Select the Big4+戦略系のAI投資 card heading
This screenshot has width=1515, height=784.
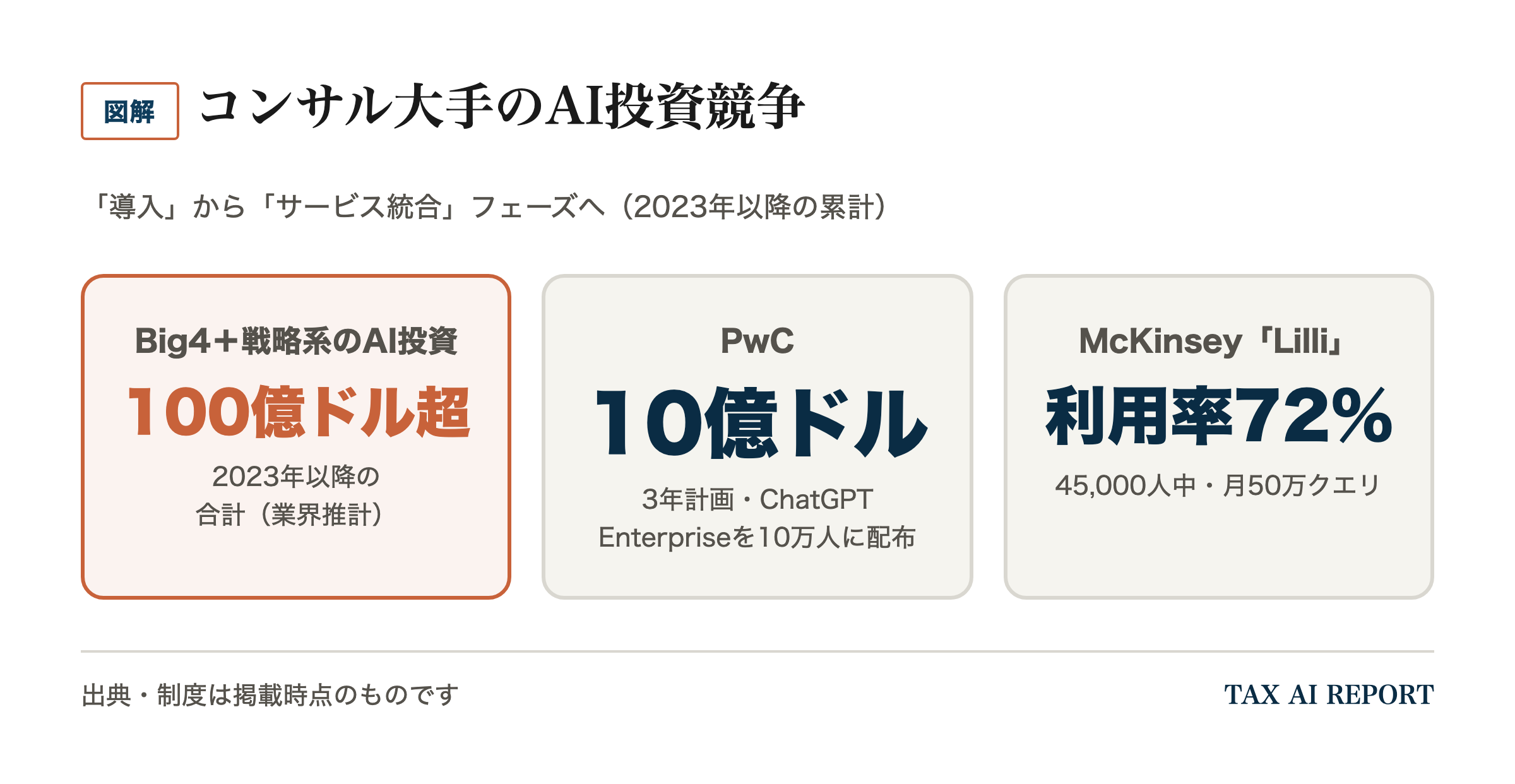coord(296,342)
